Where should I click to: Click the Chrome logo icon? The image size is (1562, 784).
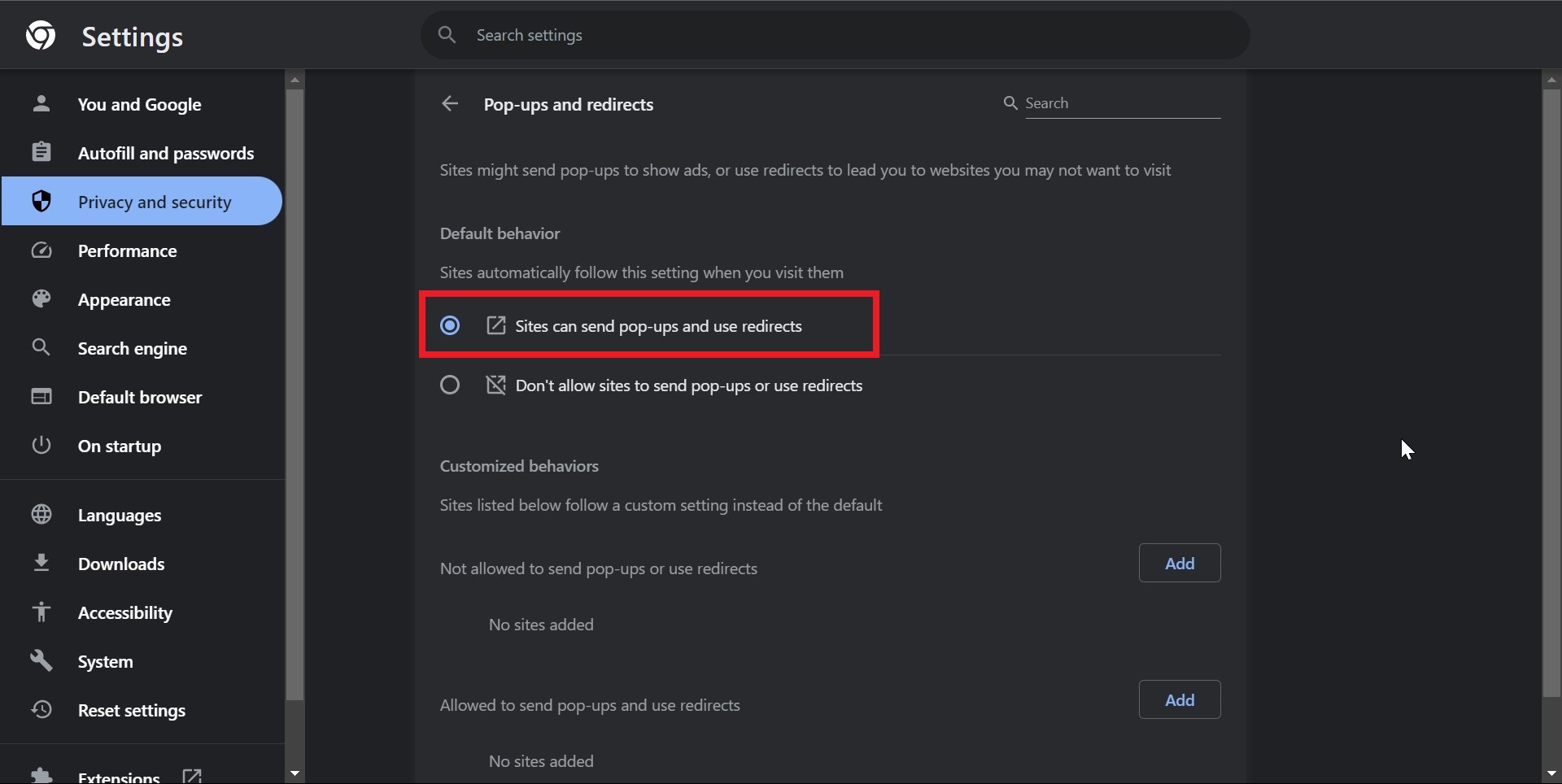click(x=41, y=36)
